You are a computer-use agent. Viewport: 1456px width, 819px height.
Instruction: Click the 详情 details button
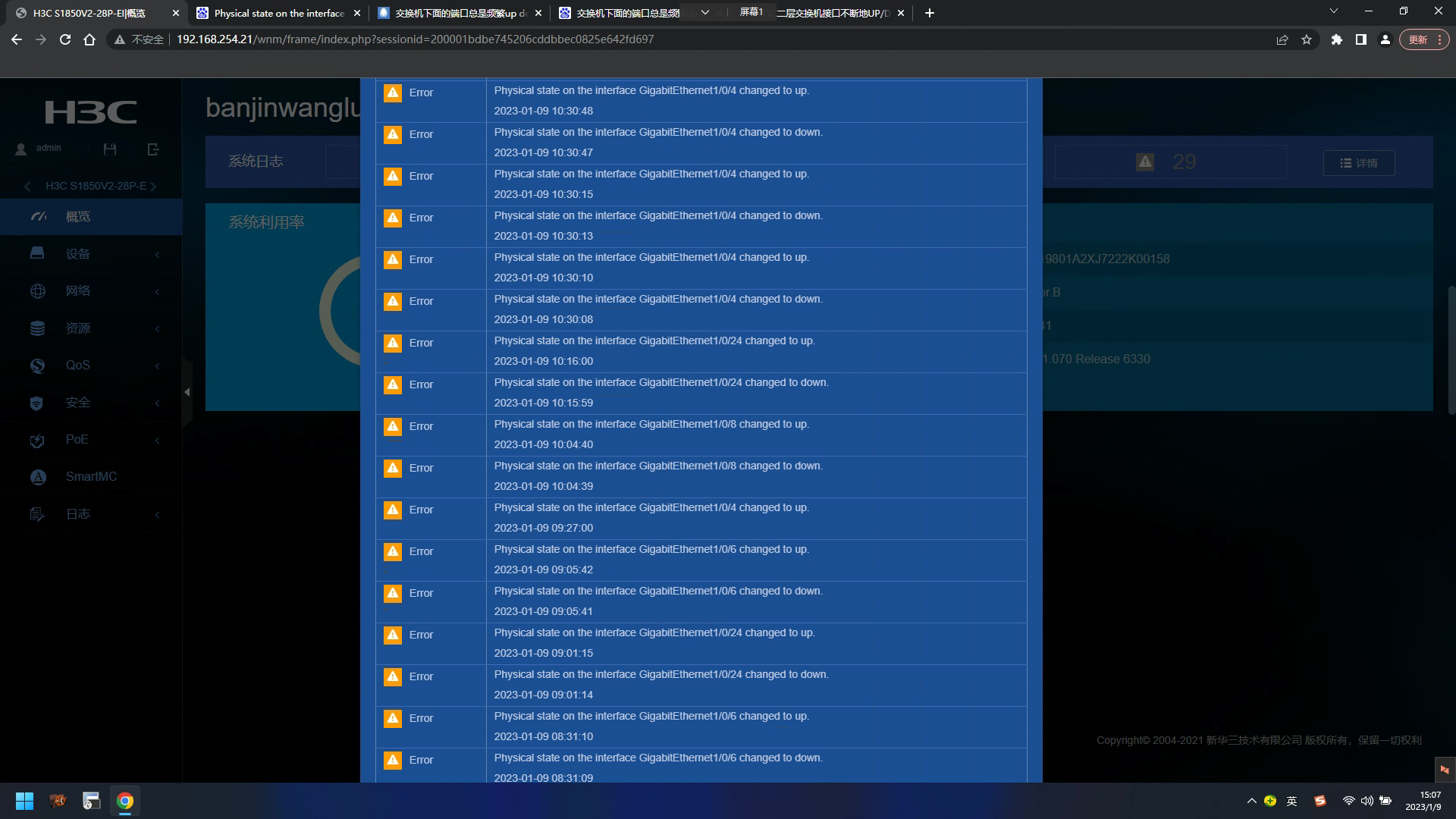tap(1358, 163)
